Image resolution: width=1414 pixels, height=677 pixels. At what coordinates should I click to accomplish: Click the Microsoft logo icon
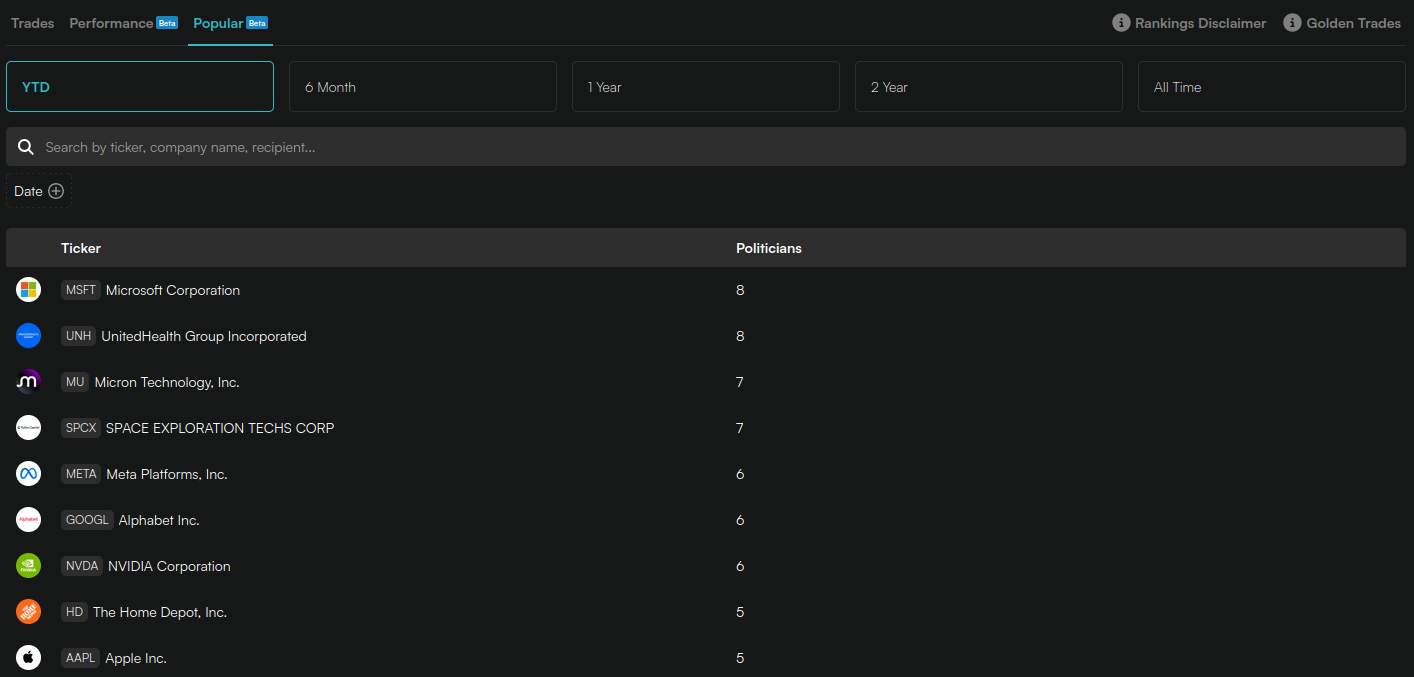tap(29, 290)
